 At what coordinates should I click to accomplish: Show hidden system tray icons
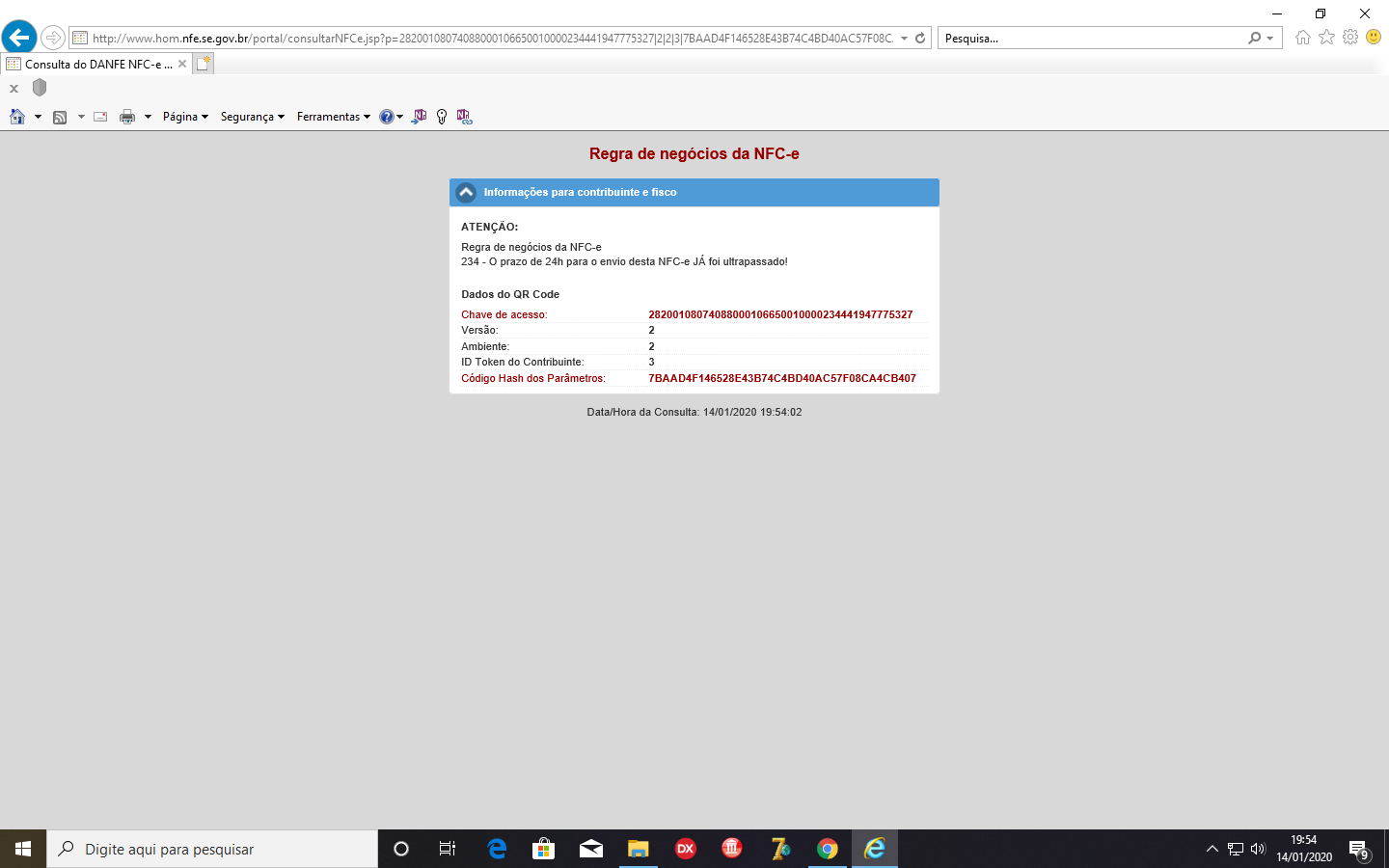[1212, 849]
